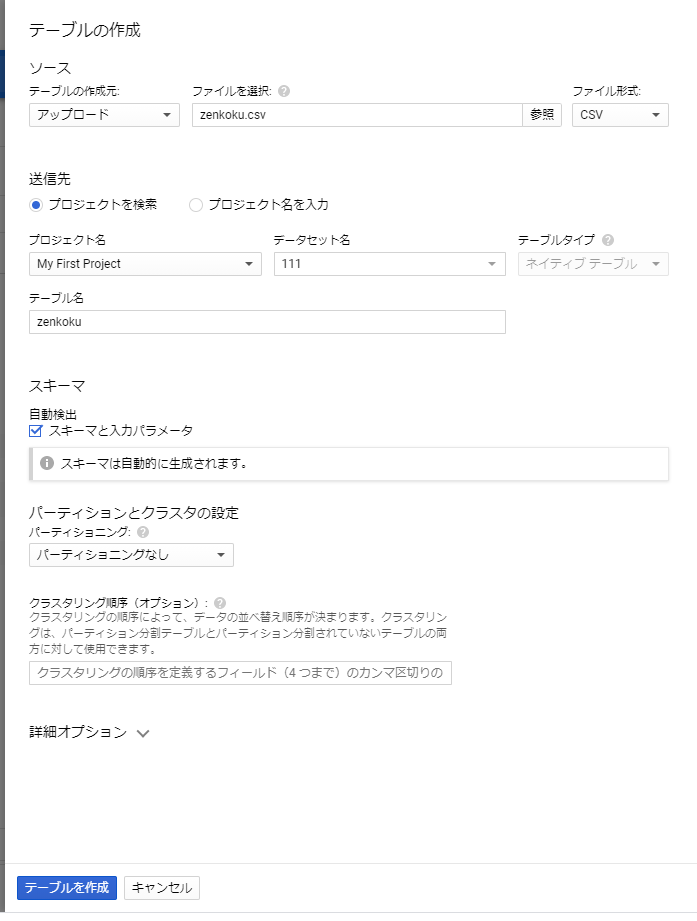The width and height of the screenshot is (697, 921).
Task: Select プロジェクトを検索 radio button
Action: [36, 205]
